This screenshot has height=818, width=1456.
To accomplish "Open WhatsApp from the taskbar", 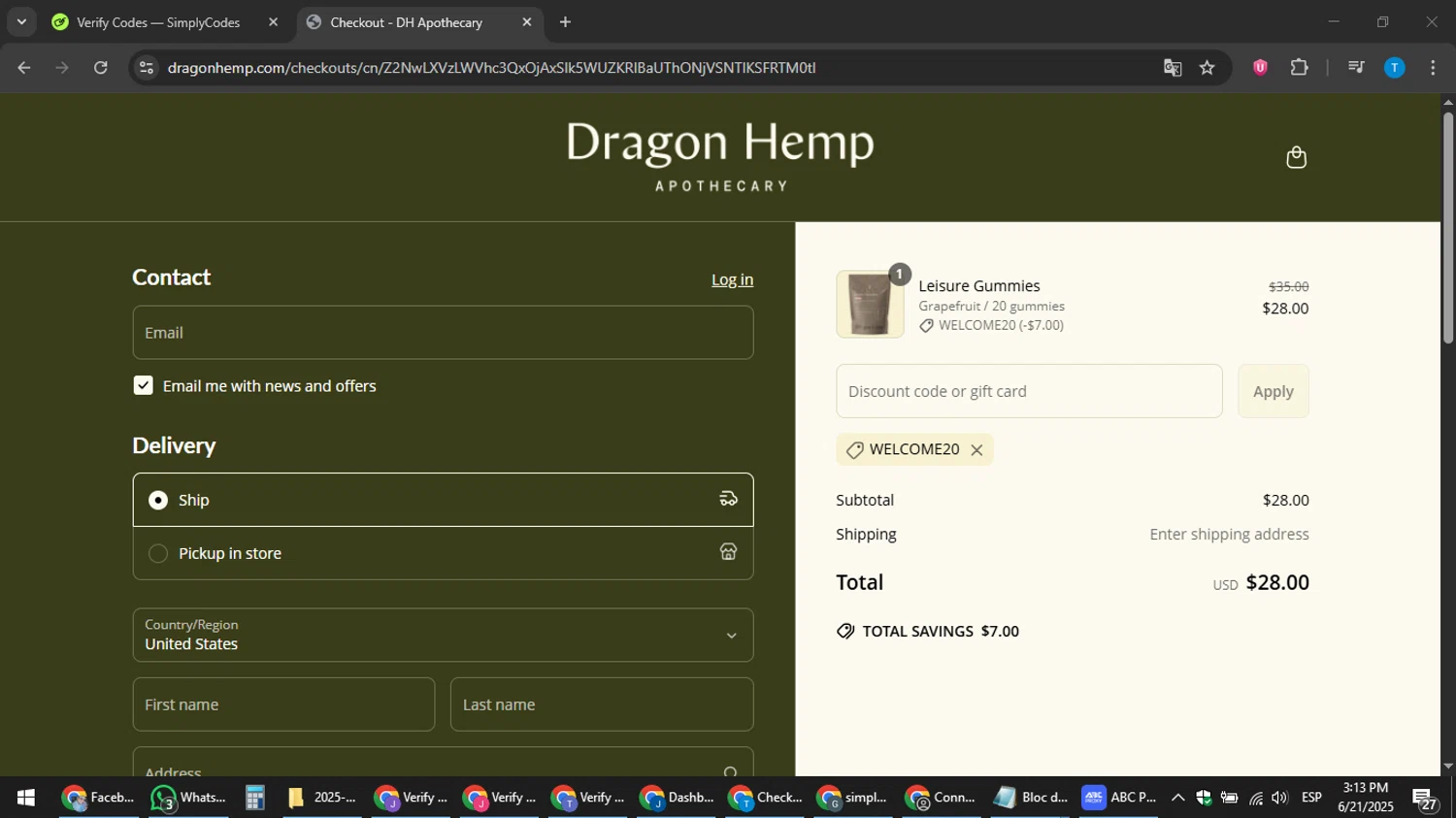I will (188, 798).
